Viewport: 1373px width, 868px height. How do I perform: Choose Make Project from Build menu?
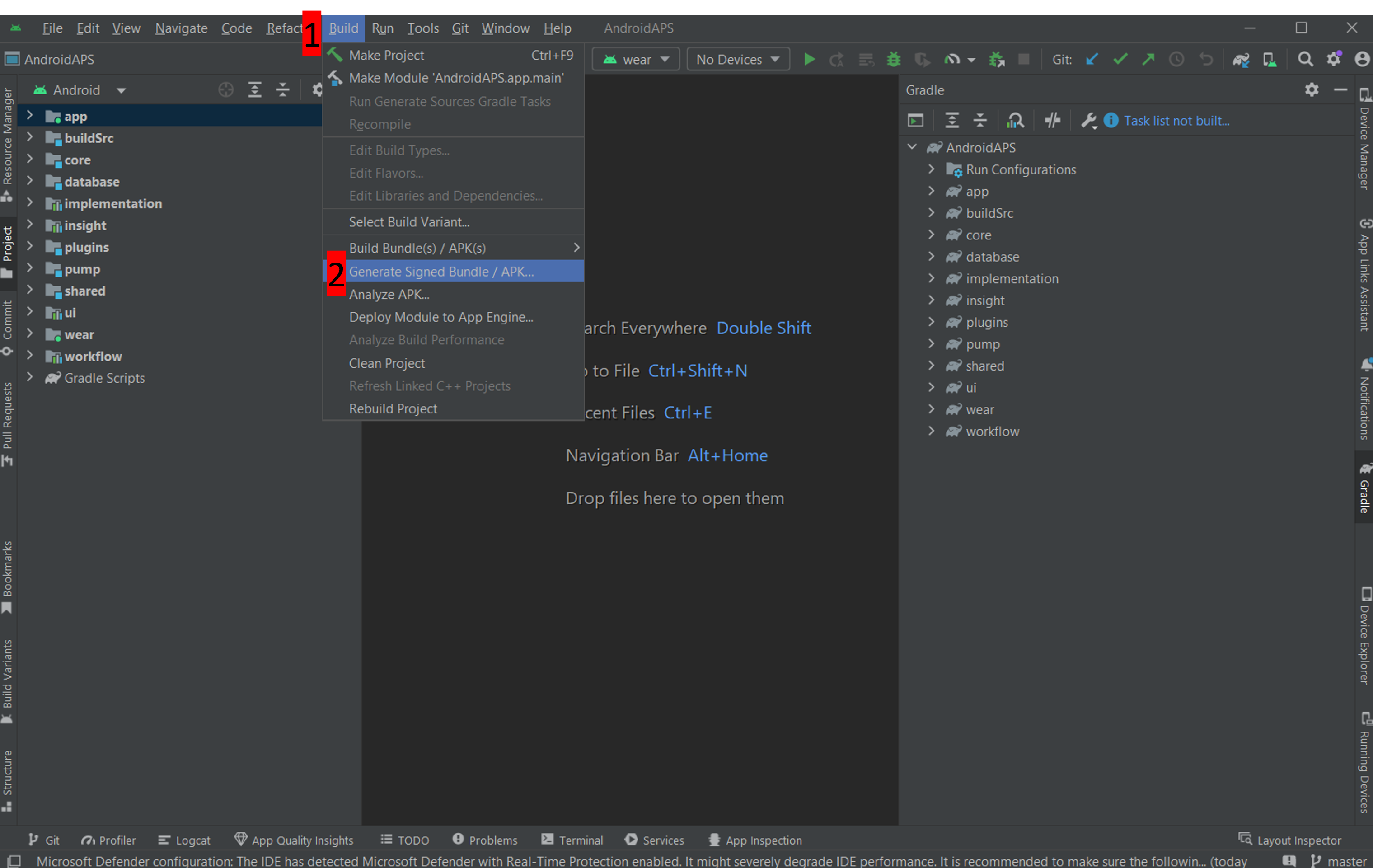point(453,55)
